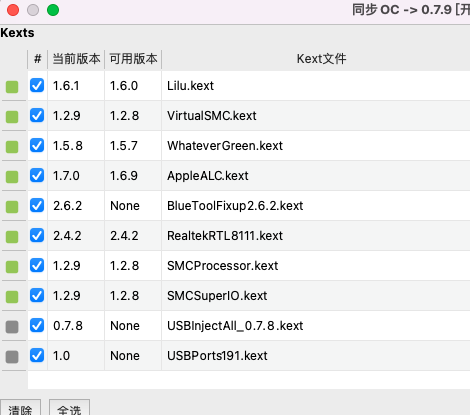The width and height of the screenshot is (470, 415).
Task: Click the green status square for SMCSuperIO.kext
Action: coord(12,297)
